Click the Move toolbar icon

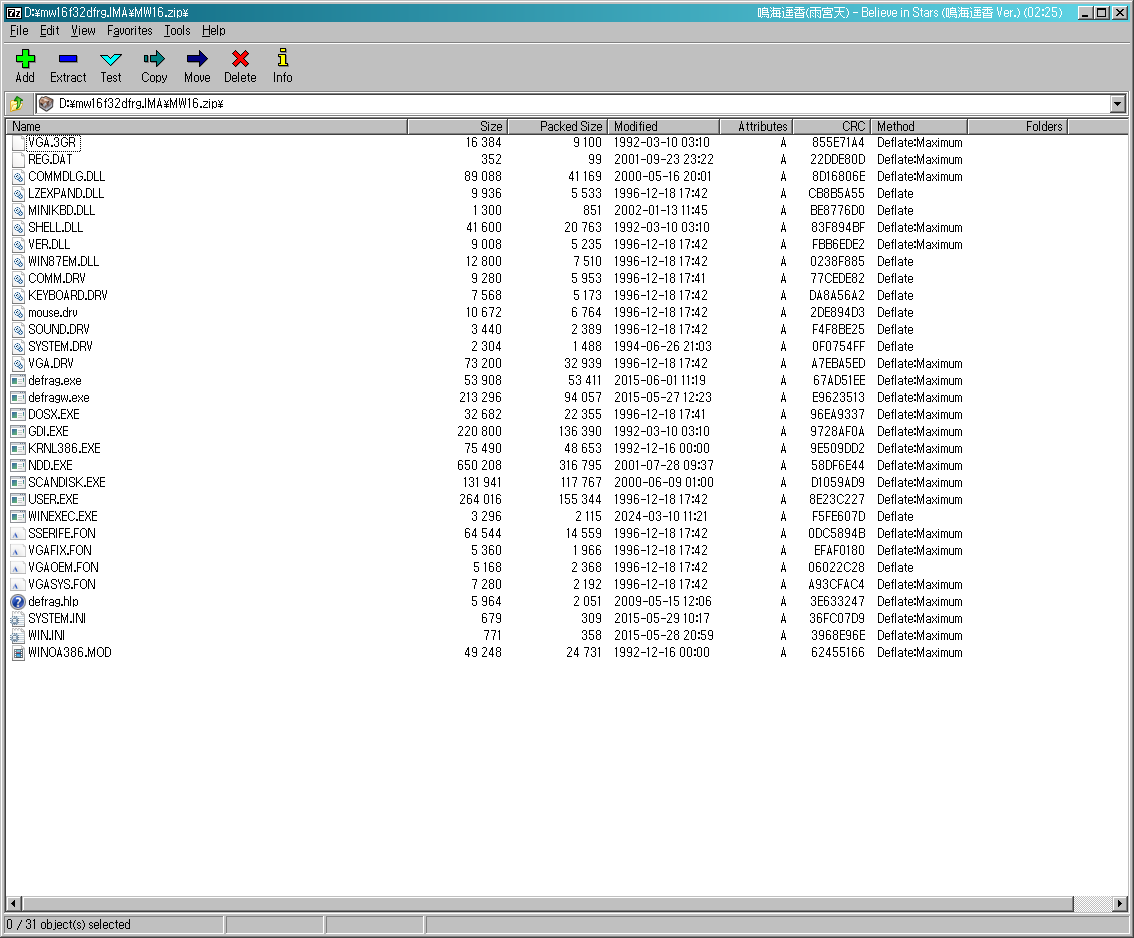(197, 60)
